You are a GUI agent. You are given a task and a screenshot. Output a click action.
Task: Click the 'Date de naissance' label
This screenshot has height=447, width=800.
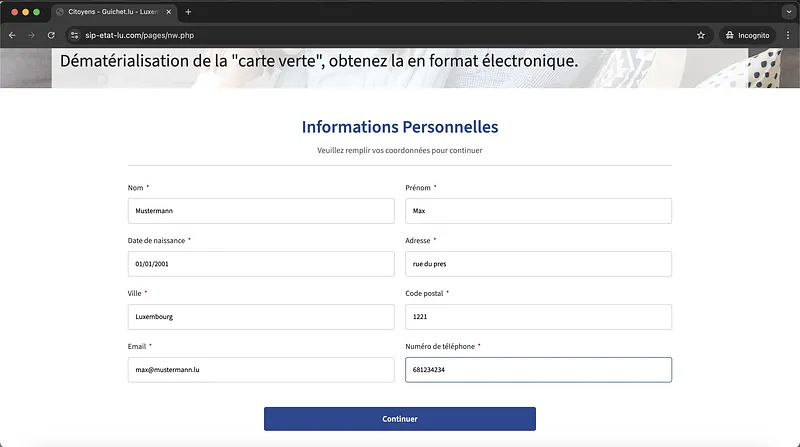(156, 240)
